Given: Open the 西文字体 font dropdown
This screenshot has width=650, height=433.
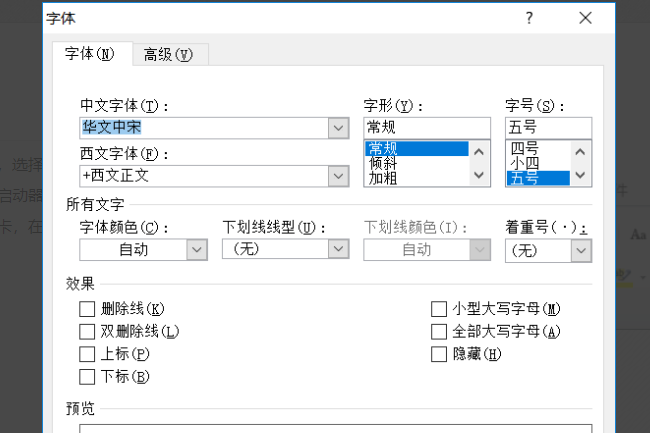Looking at the screenshot, I should coord(338,176).
